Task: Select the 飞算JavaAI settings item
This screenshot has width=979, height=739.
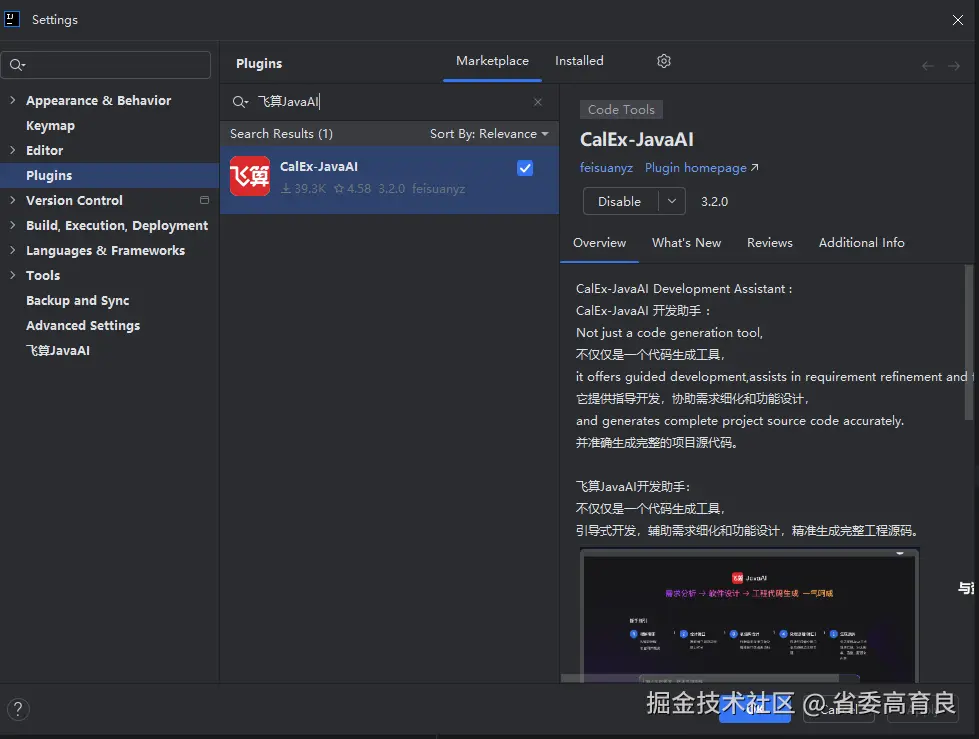Action: coord(57,350)
